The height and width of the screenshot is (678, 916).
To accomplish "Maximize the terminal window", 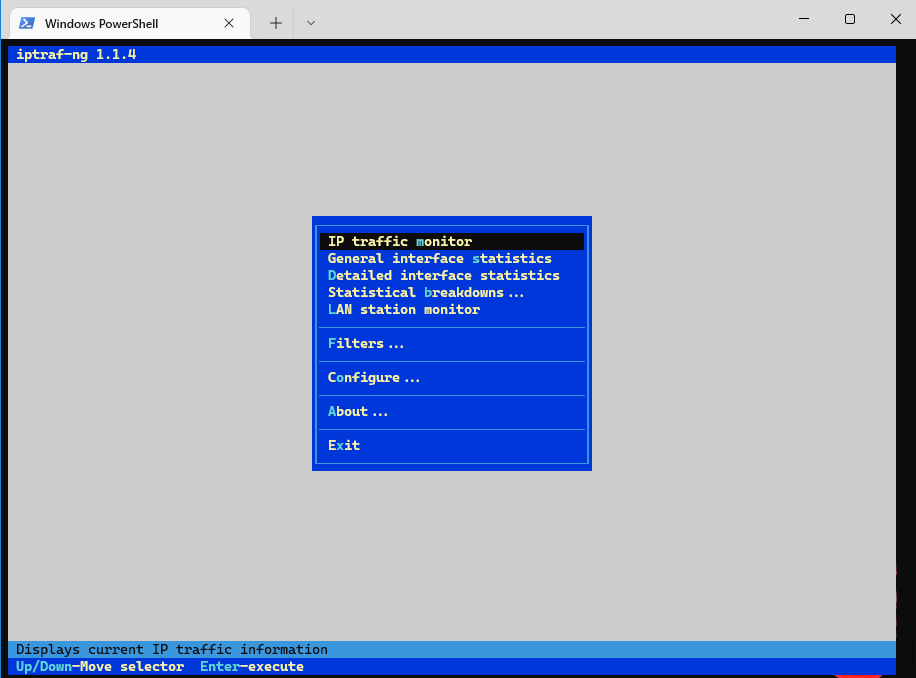I will tap(850, 19).
